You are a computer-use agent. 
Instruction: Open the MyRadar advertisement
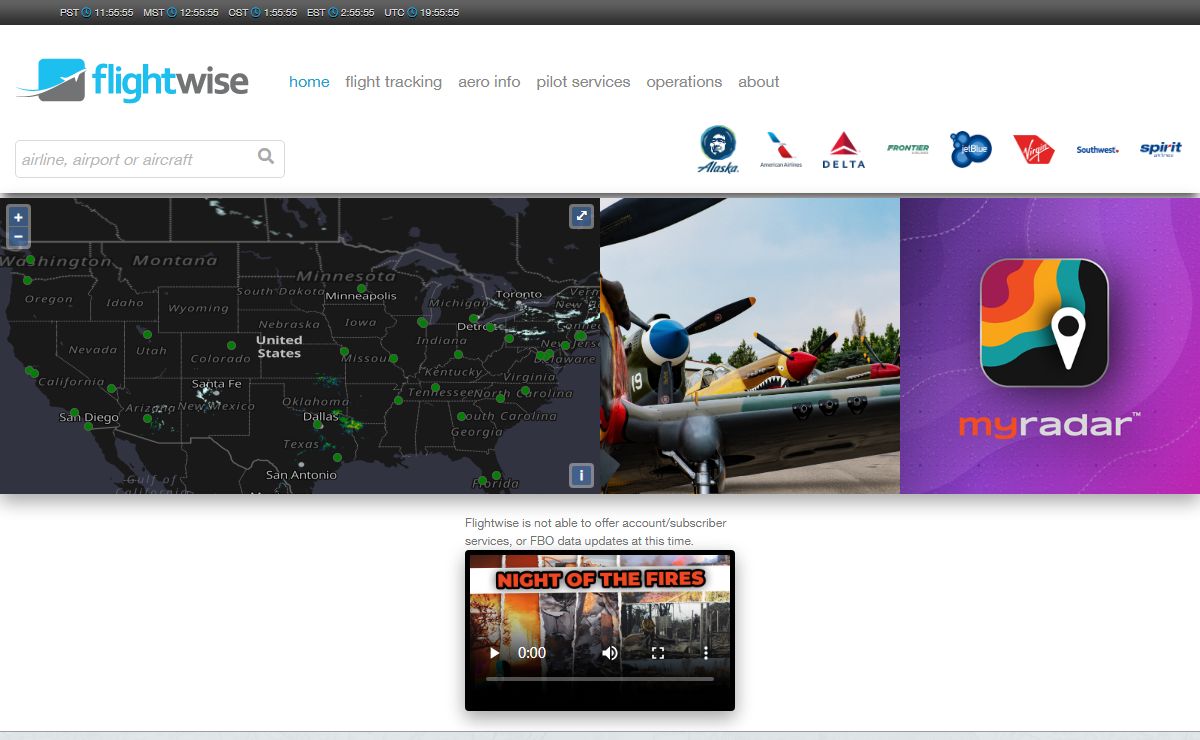(1050, 345)
